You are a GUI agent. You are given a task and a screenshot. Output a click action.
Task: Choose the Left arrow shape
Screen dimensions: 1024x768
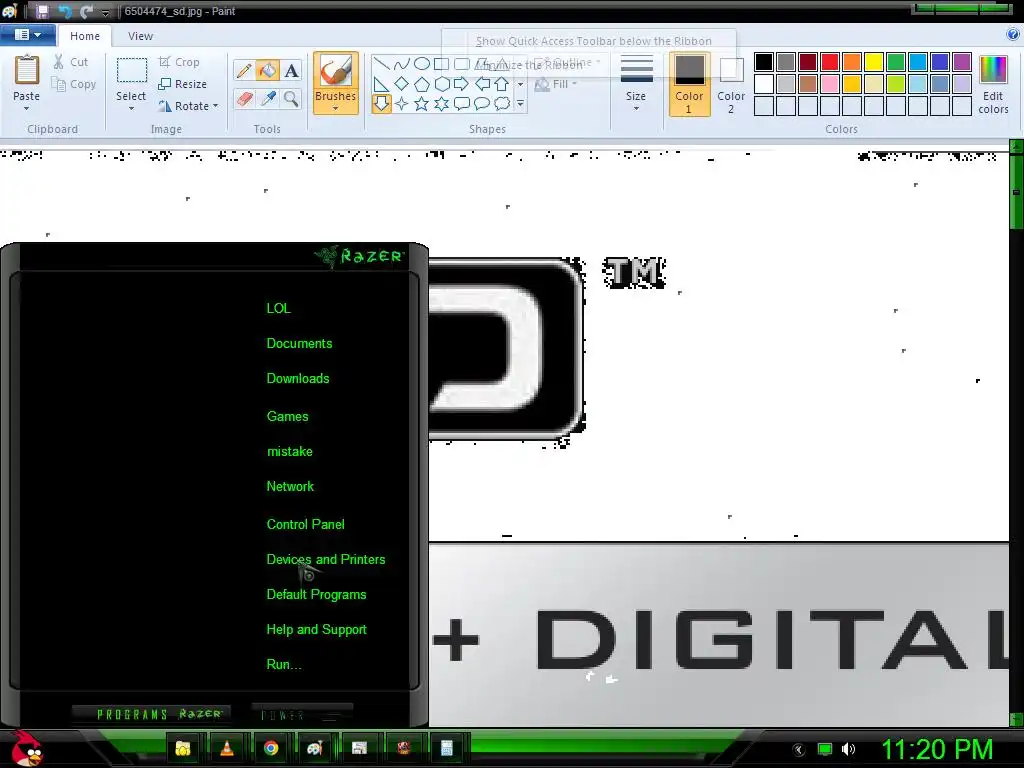(482, 84)
